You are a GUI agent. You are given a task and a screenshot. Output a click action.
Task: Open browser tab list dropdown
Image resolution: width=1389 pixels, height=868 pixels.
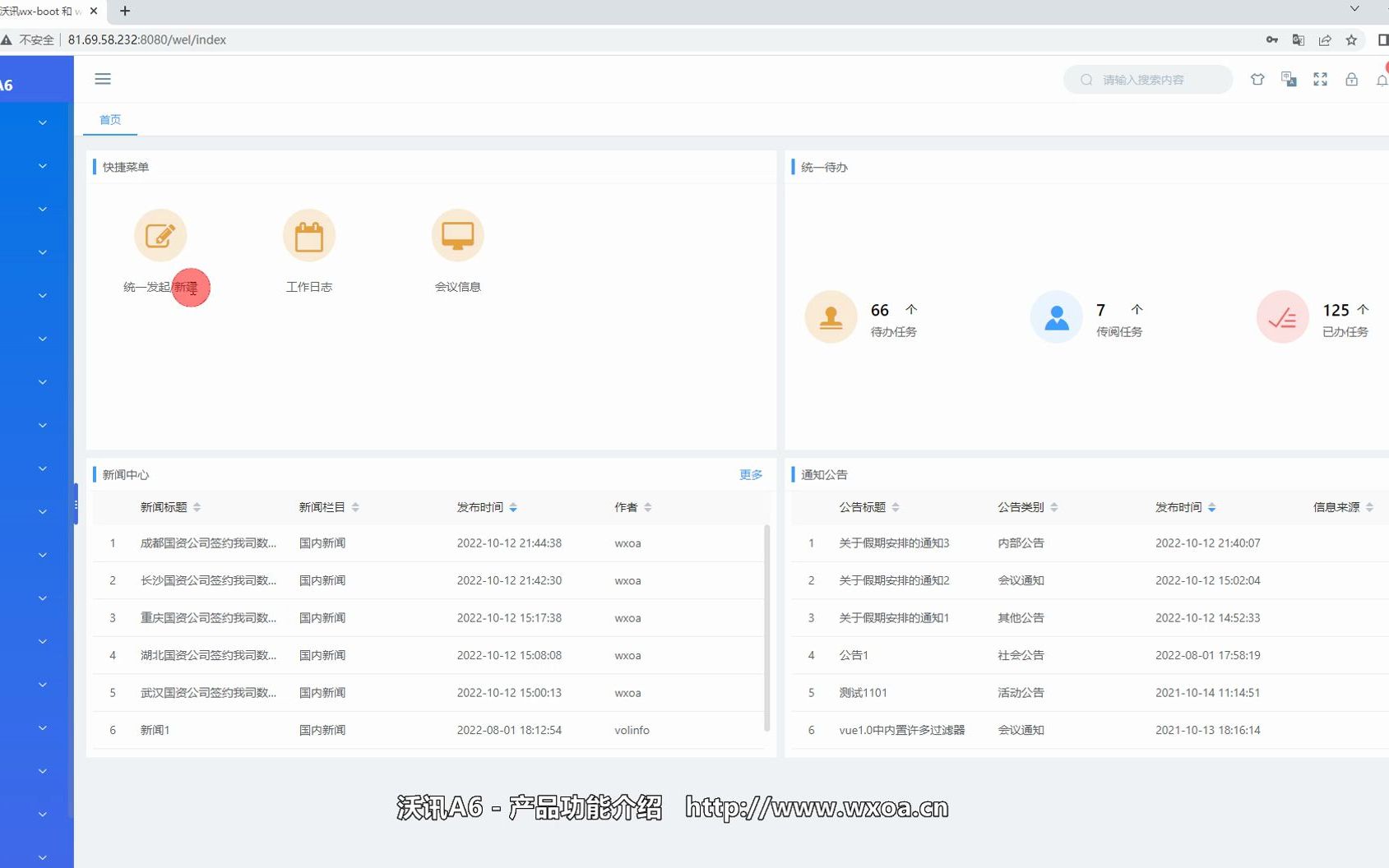(1354, 9)
